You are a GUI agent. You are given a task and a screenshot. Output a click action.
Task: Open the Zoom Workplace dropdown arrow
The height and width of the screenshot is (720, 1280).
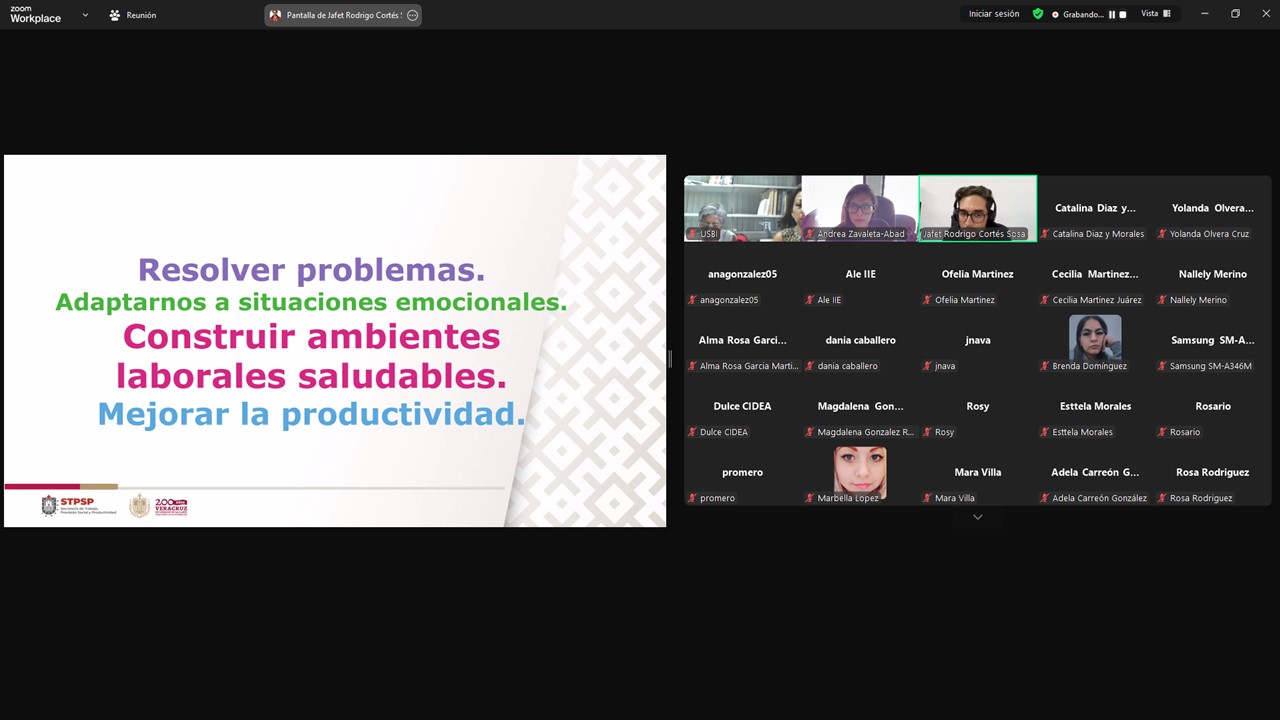coord(85,15)
